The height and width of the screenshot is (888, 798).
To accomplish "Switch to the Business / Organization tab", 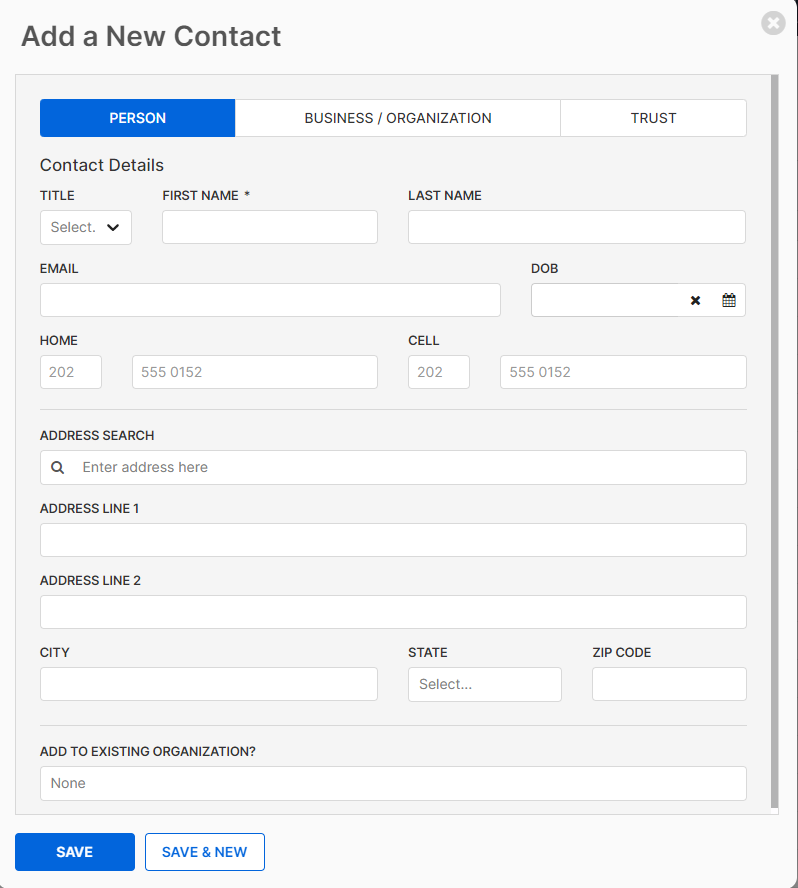I will coord(397,118).
